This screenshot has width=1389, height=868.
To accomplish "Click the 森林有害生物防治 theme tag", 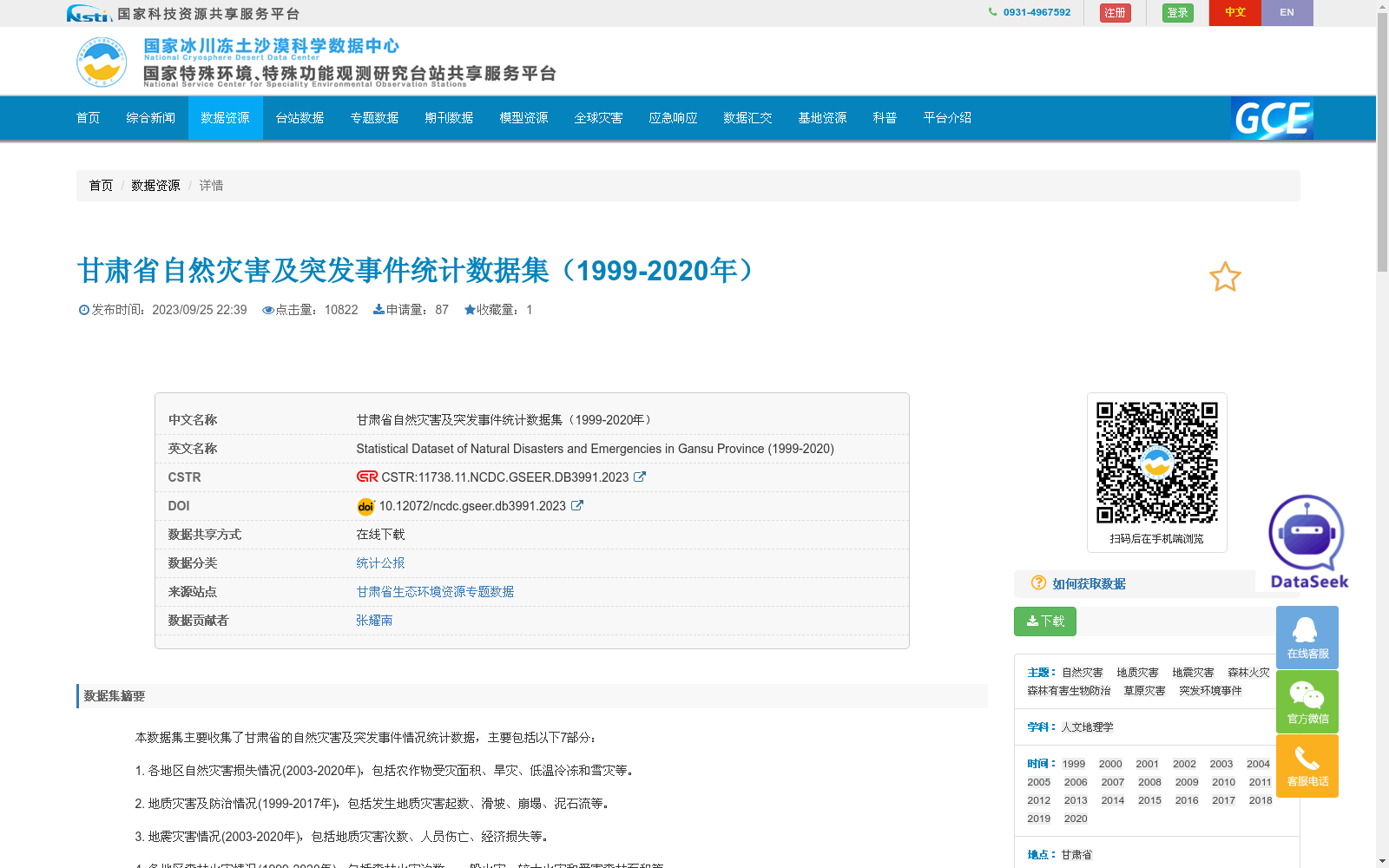I will point(1069,691).
